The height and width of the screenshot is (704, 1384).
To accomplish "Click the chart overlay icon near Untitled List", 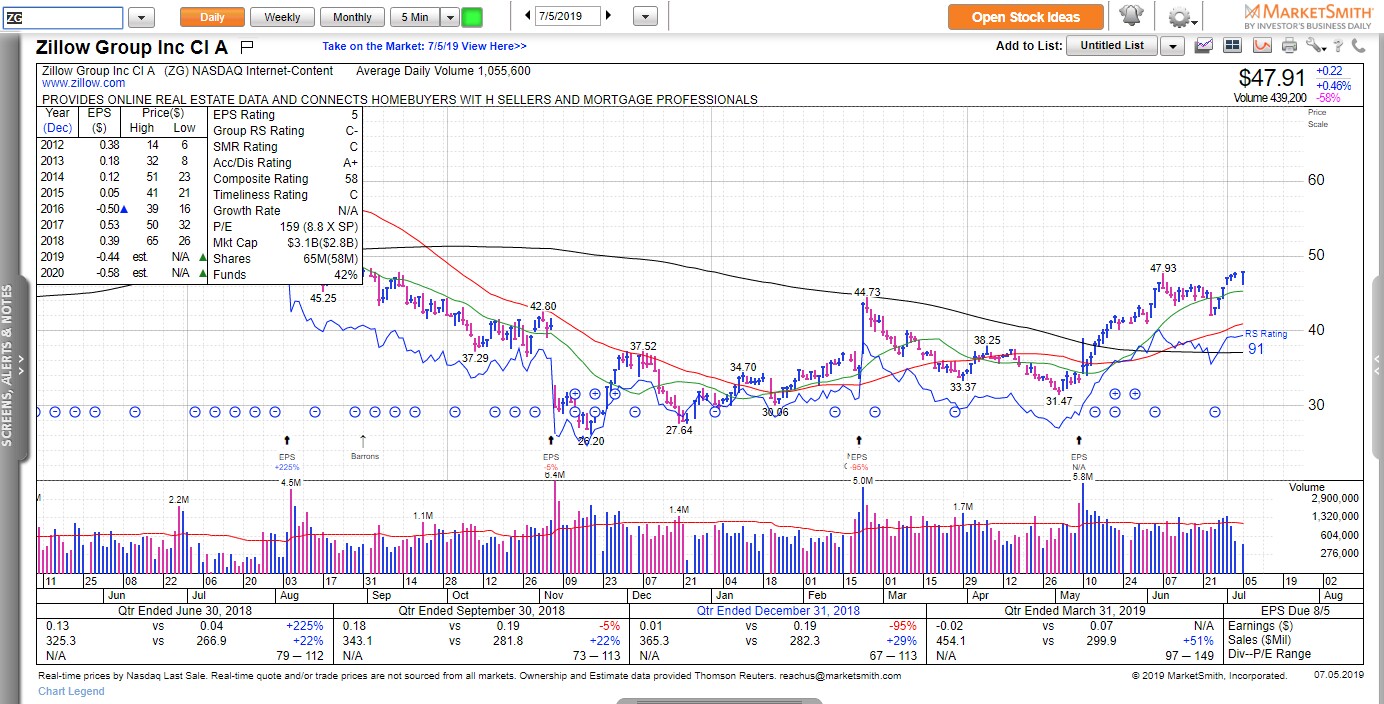I will point(1205,46).
